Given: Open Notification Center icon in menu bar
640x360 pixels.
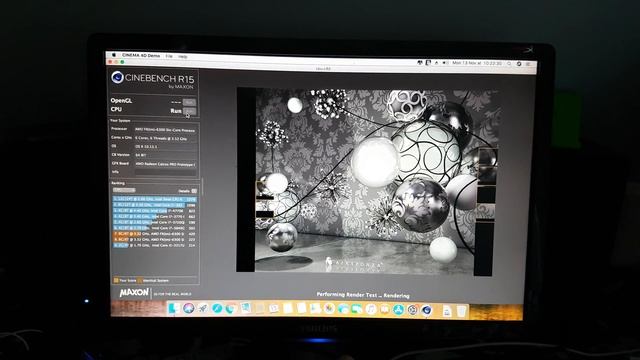Looking at the screenshot, I should pyautogui.click(x=528, y=64).
